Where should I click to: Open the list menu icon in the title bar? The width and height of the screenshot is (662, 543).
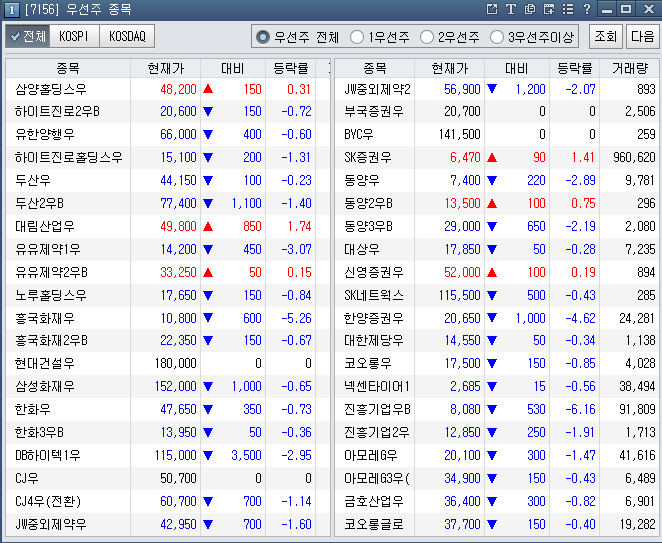(568, 9)
